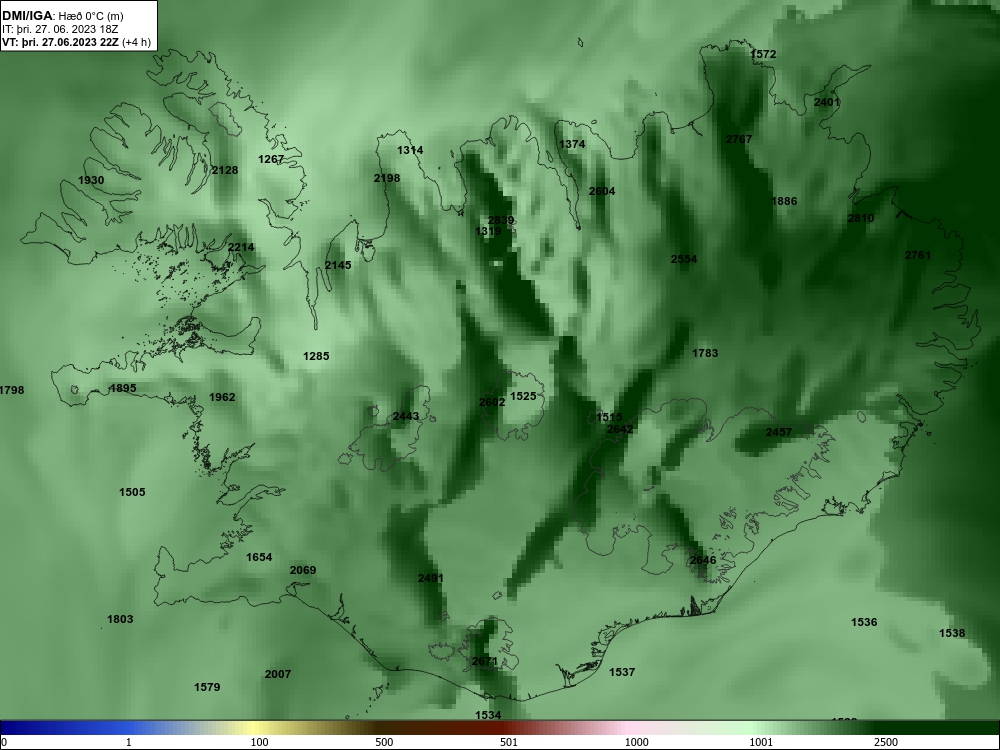Click the 1267 value on the map
1000x750 pixels.
271,159
